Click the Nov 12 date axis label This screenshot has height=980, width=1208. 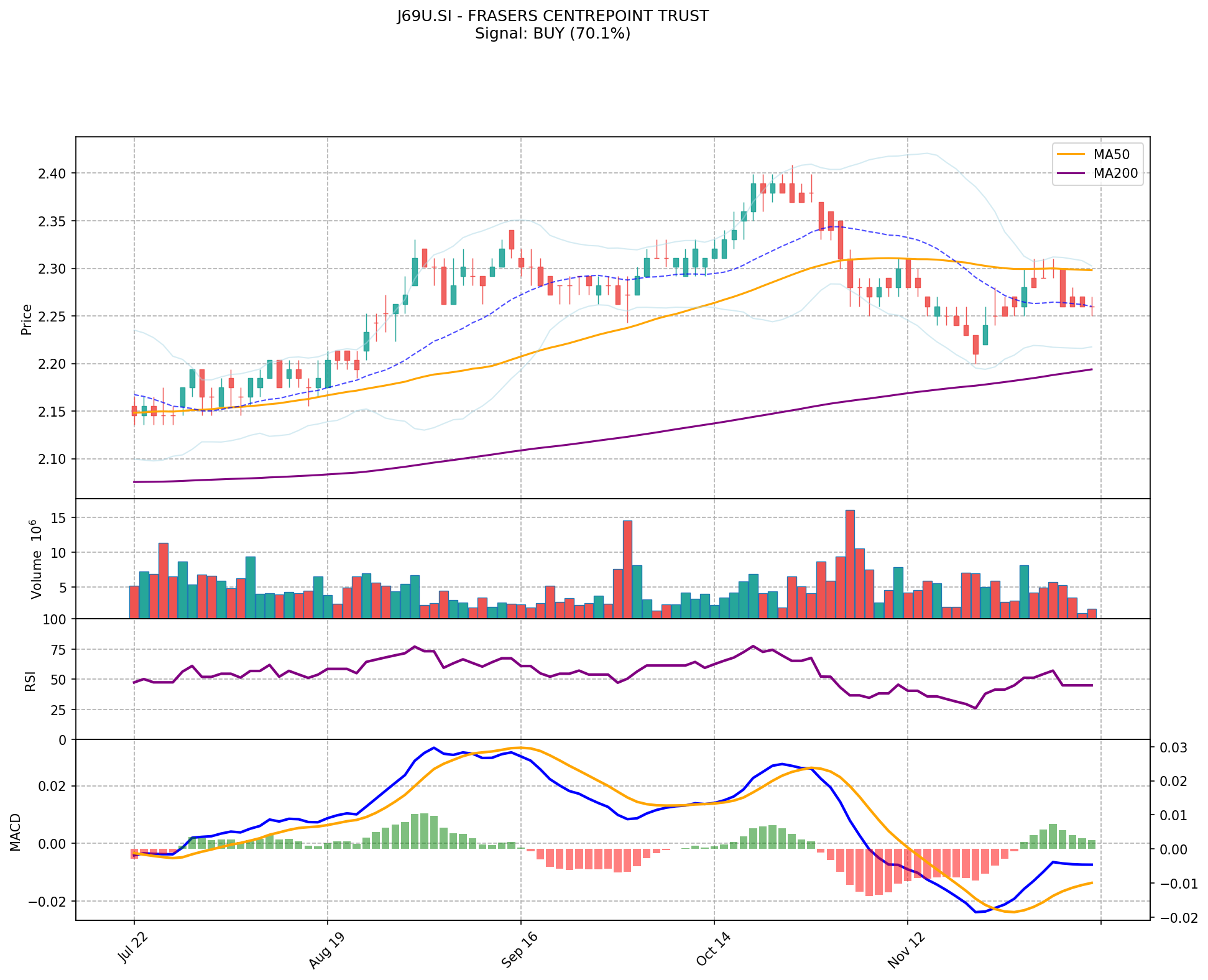pyautogui.click(x=906, y=950)
